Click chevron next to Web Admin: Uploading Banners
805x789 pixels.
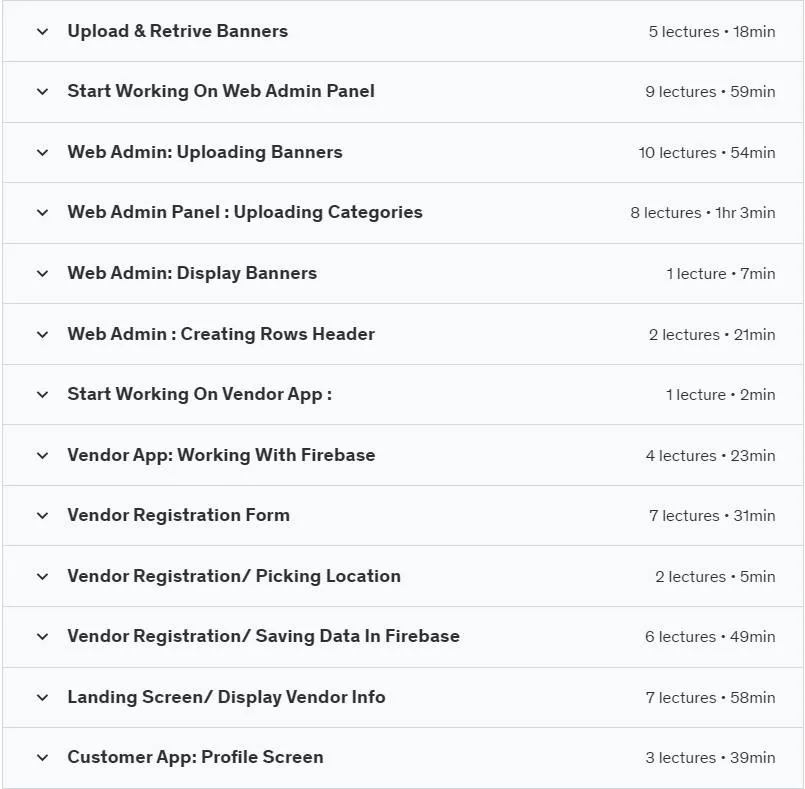(43, 153)
